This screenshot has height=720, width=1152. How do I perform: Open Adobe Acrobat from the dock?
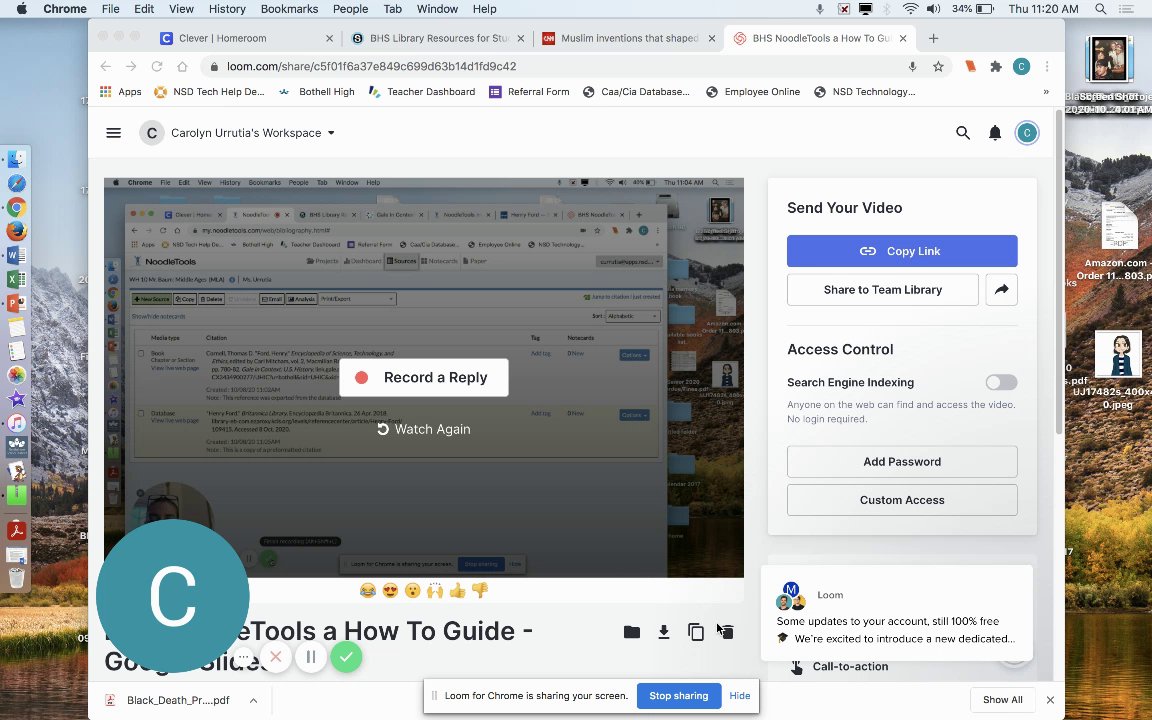pos(16,530)
